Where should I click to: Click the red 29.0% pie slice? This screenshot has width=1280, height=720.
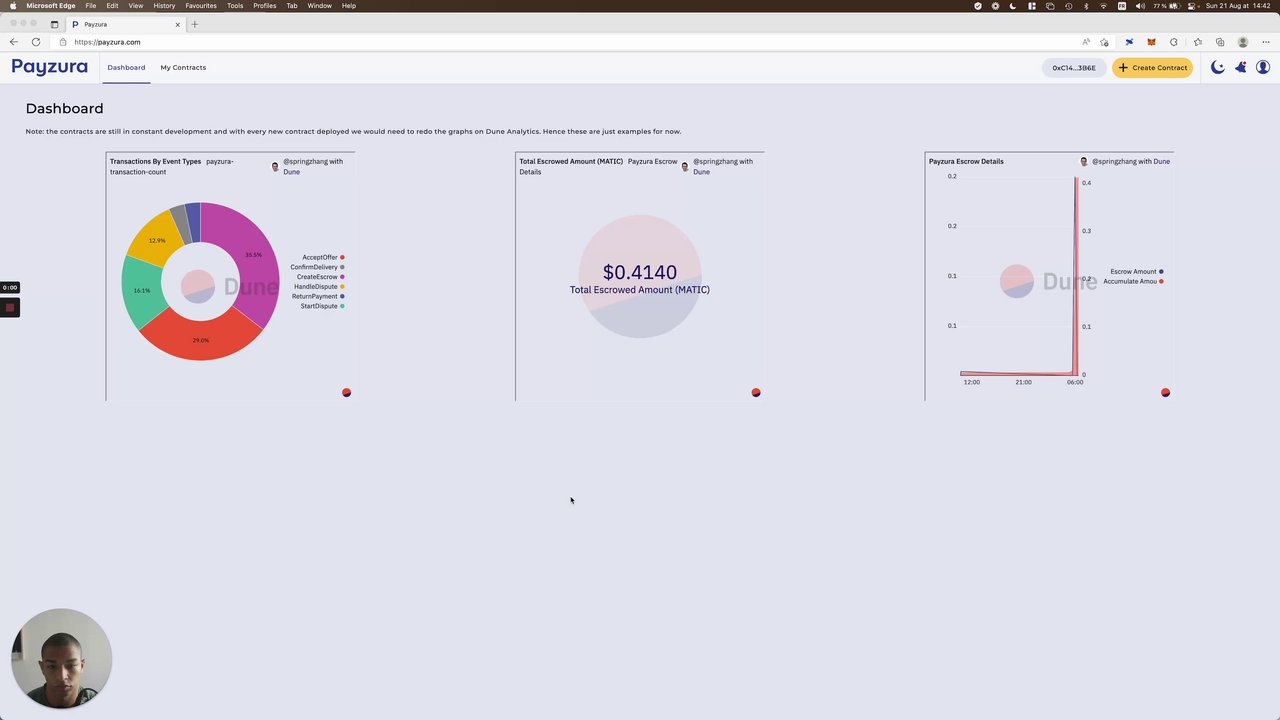click(x=201, y=340)
